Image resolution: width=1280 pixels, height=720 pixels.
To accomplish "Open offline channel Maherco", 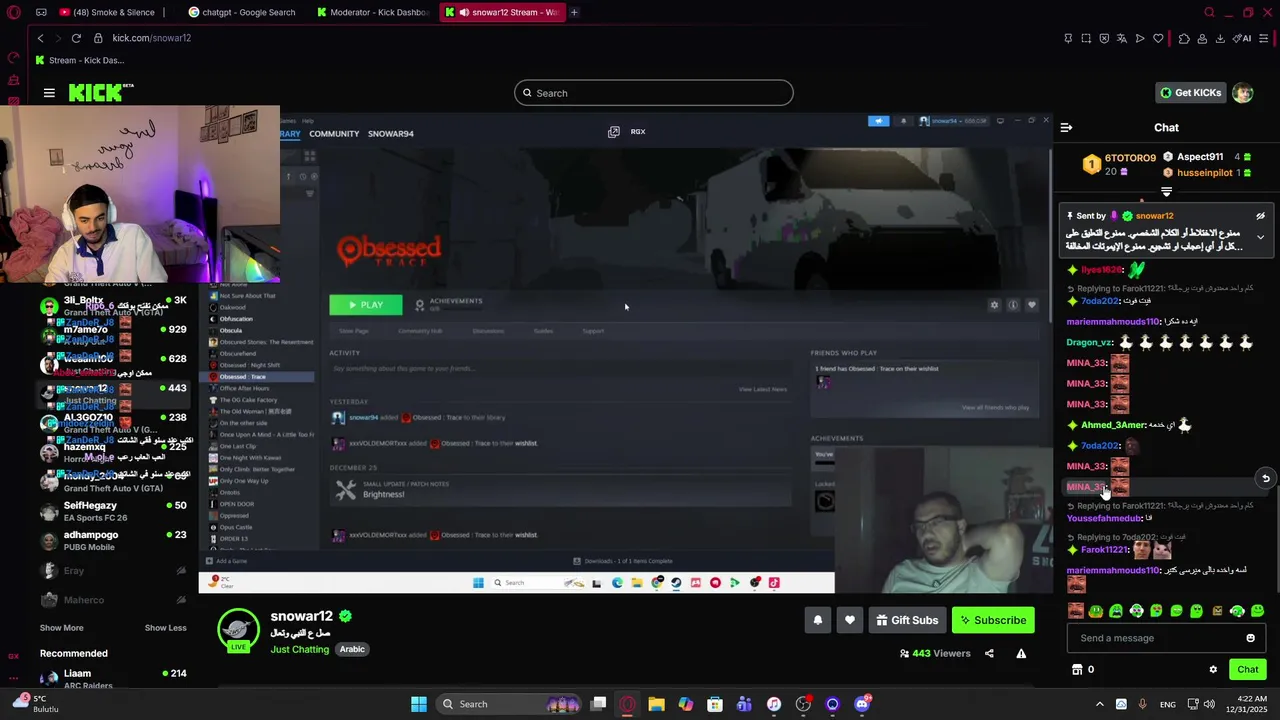I will click(x=112, y=600).
